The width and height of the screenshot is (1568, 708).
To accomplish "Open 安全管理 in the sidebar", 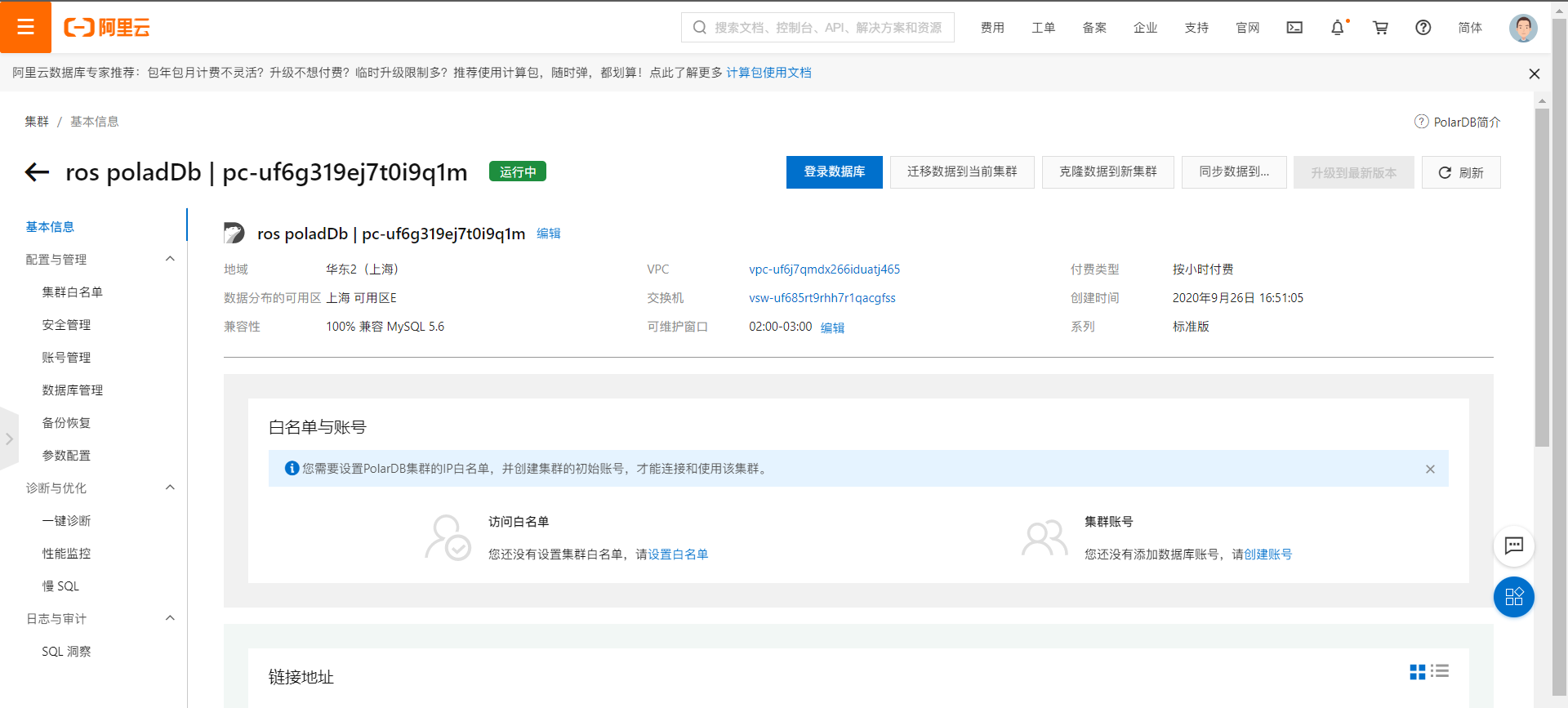I will click(66, 324).
